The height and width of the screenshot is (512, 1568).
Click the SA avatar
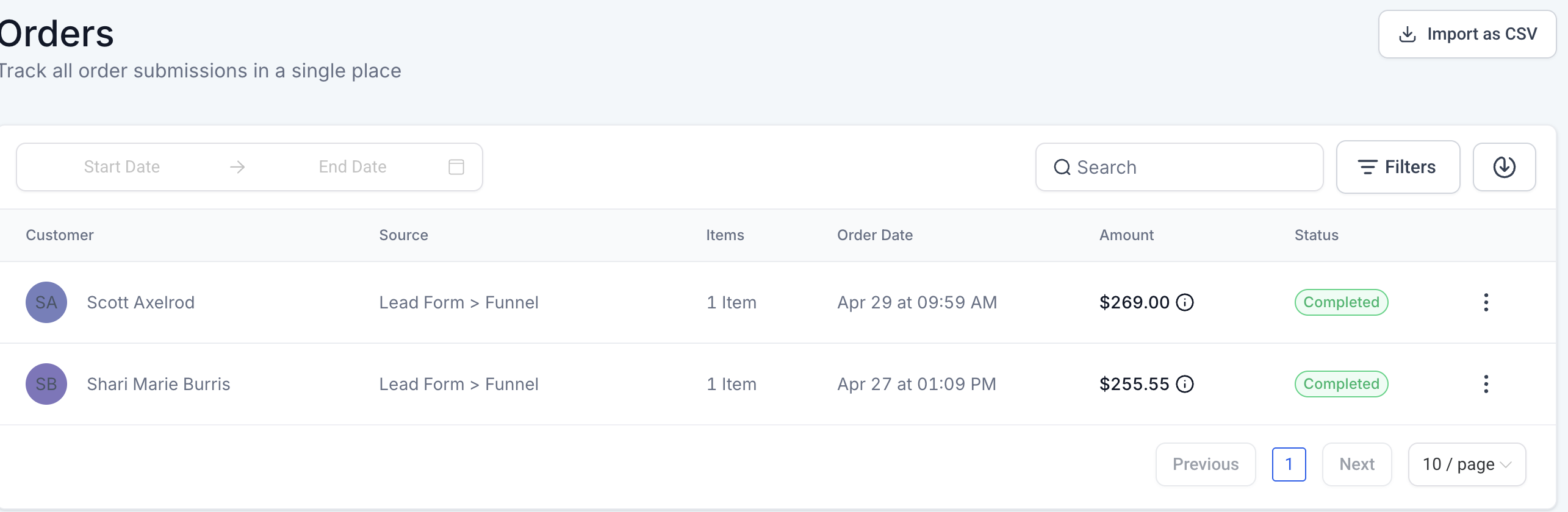pos(46,302)
